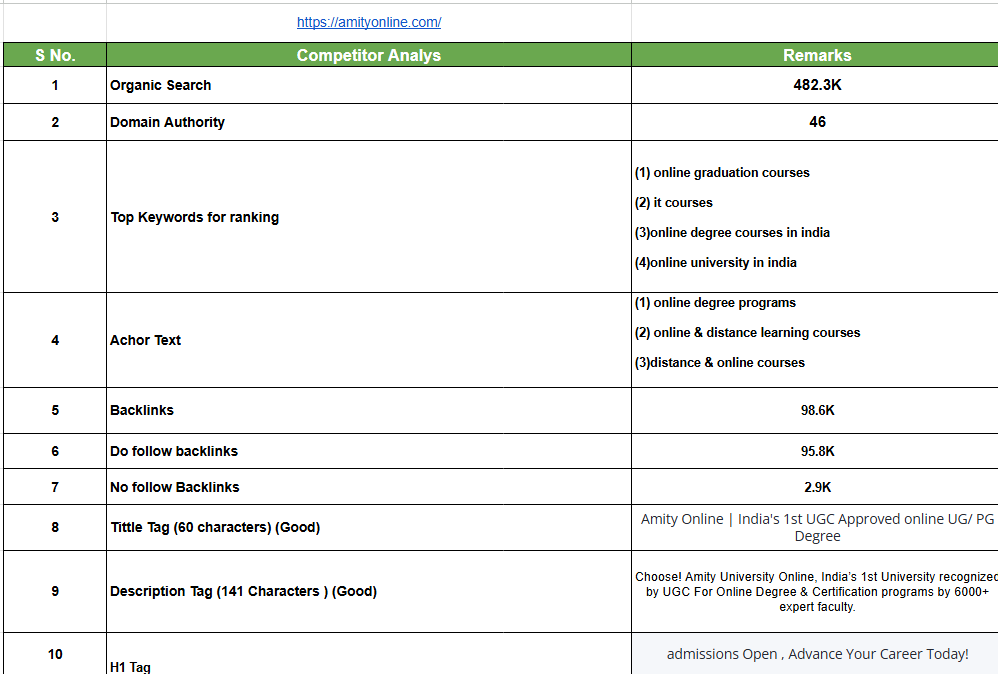Screen dimensions: 998x674
Task: Click the '482.3K' value cell
Action: click(815, 85)
